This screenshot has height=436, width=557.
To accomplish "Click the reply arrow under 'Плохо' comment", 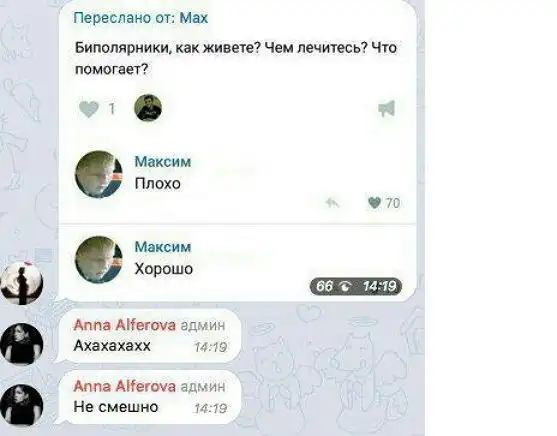I will tap(332, 203).
